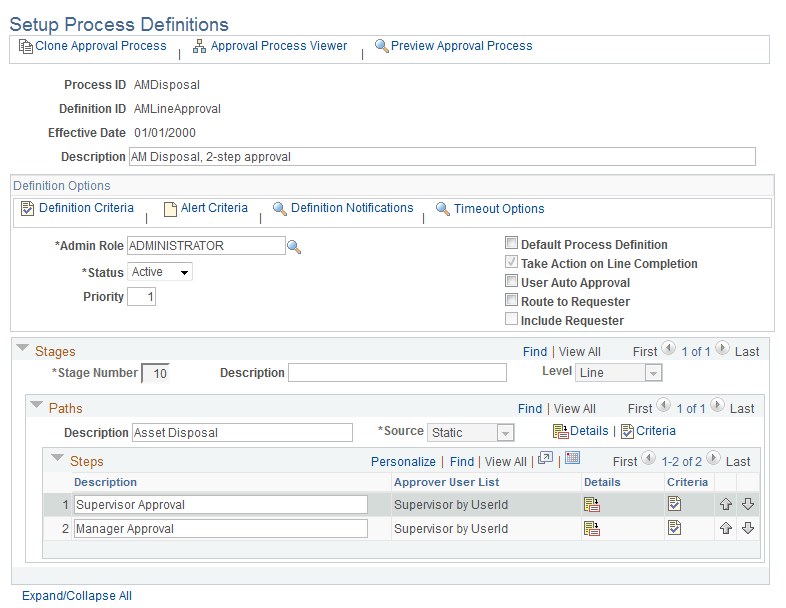Click Find link in Steps grid

(x=462, y=462)
